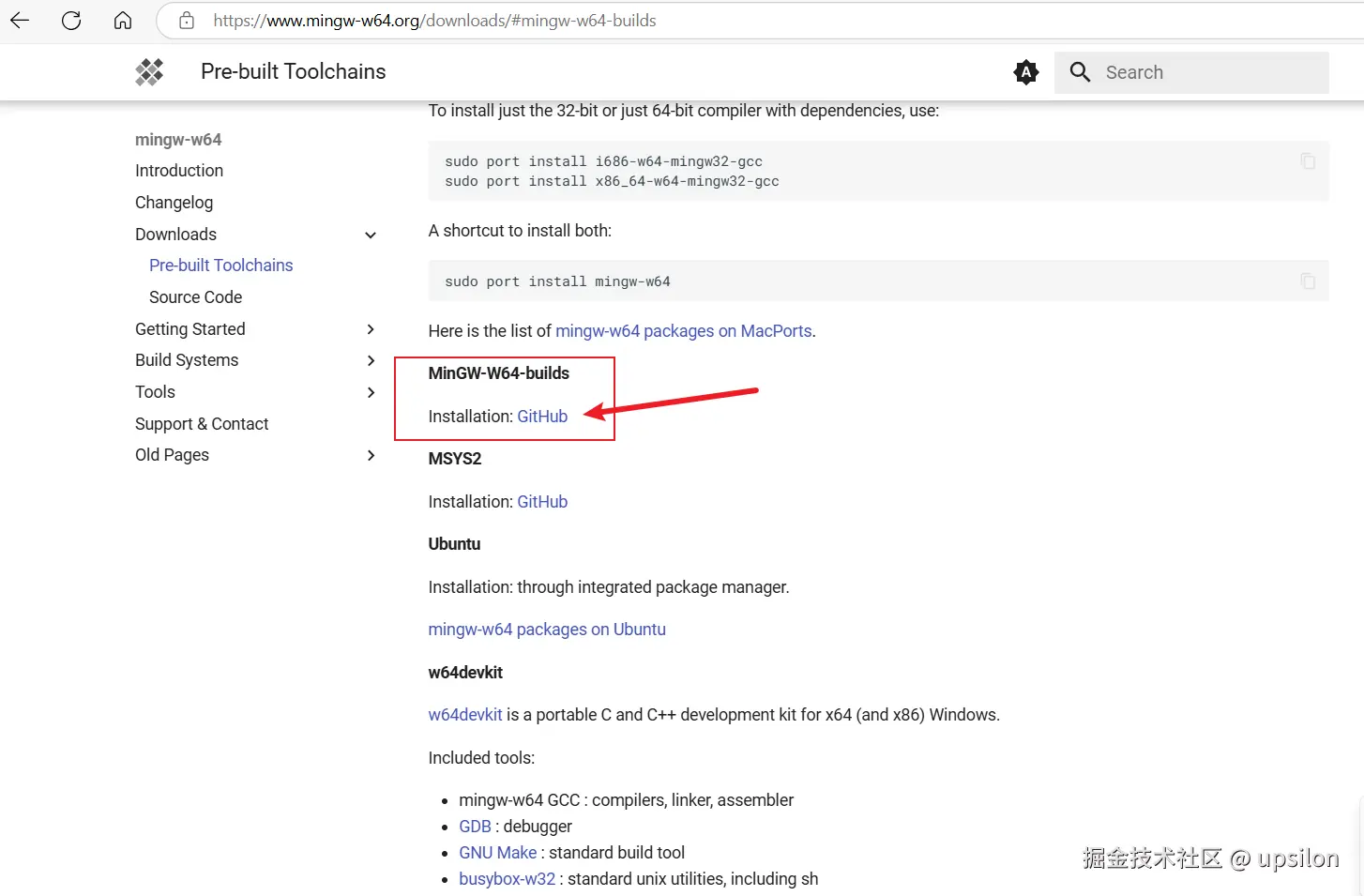Screen dimensions: 1364x896
Task: Click the w64devkit heading
Action: pos(465,673)
